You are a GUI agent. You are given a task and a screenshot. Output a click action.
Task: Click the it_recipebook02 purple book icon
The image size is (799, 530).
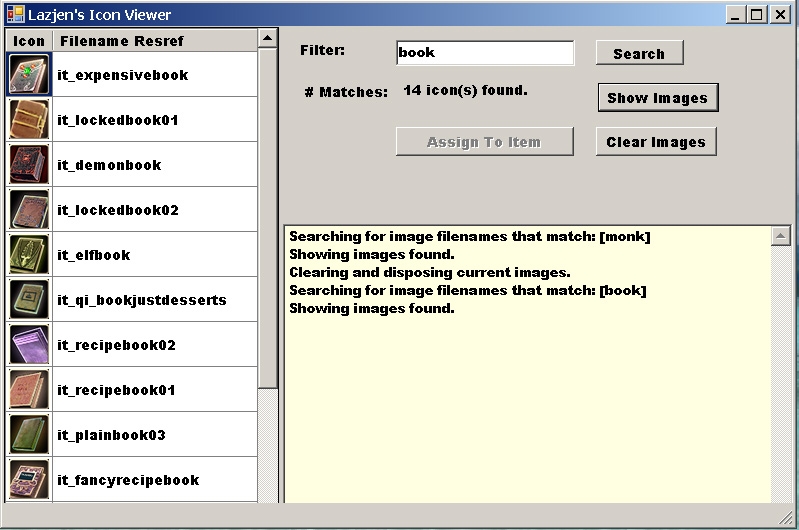pos(29,345)
